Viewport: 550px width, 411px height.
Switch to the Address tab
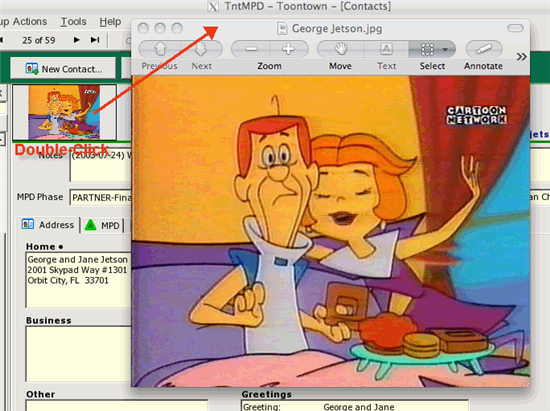(48, 225)
